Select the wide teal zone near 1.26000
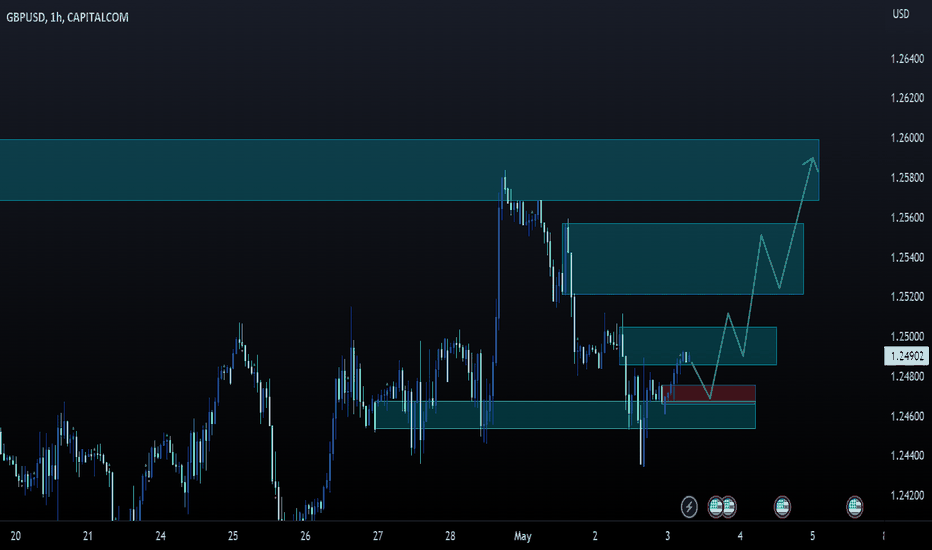The width and height of the screenshot is (932, 550). [410, 170]
